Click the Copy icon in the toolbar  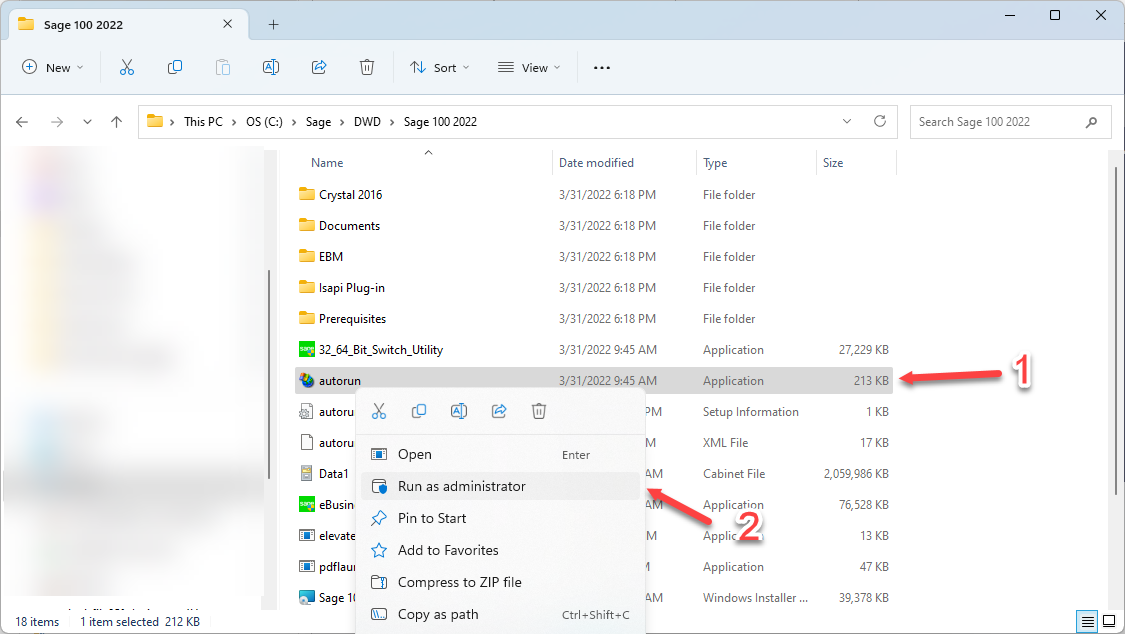tap(174, 67)
